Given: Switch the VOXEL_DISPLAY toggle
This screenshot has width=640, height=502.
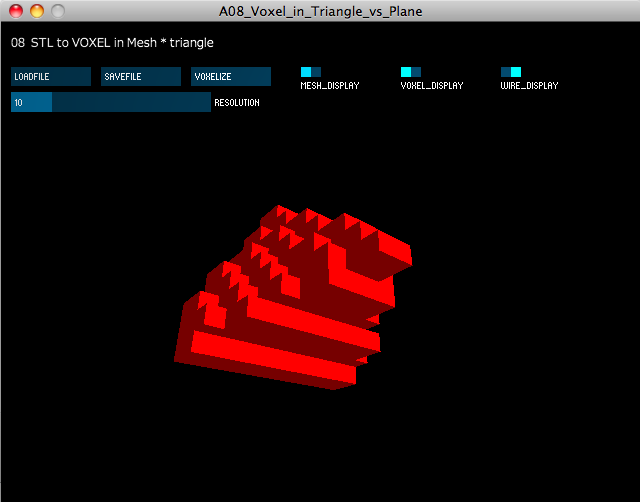Looking at the screenshot, I should [411, 72].
